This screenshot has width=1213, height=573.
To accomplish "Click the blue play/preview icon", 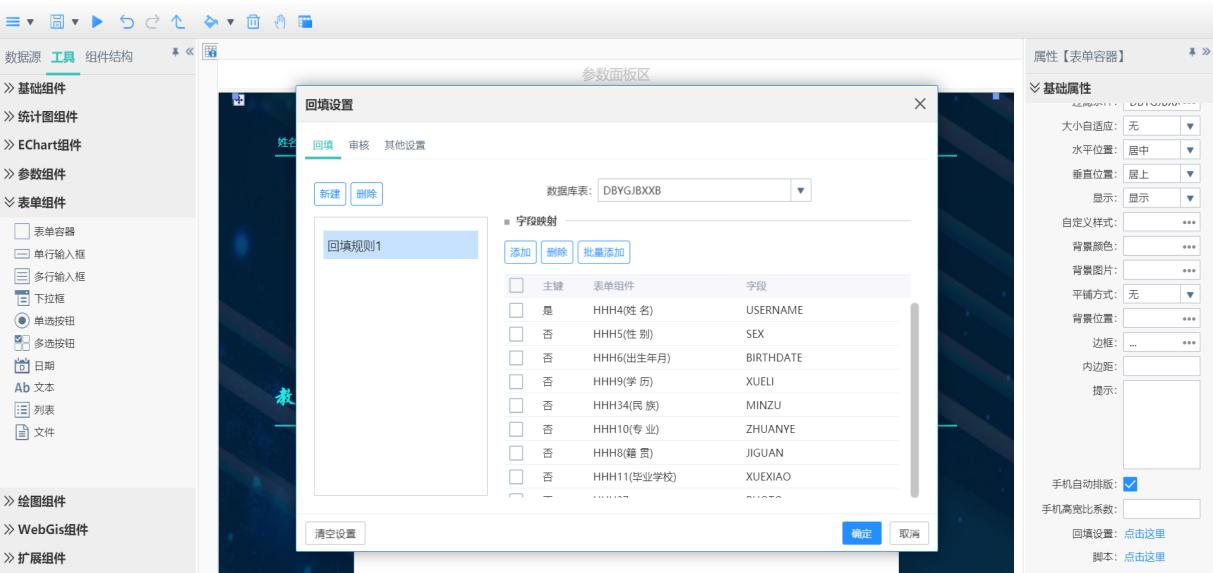I will click(x=98, y=20).
